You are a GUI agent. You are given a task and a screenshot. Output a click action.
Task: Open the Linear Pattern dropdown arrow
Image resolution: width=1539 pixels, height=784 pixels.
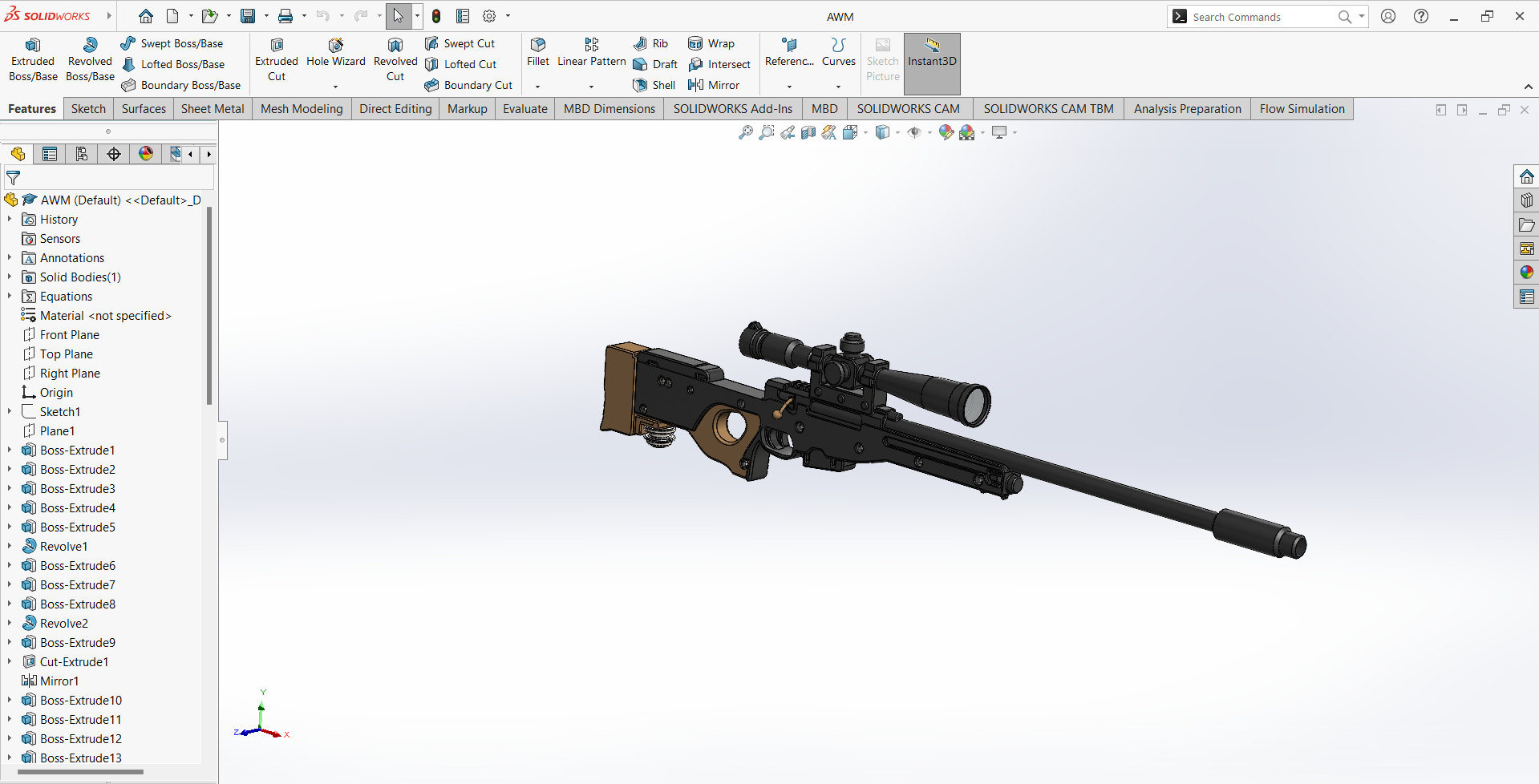[x=592, y=87]
